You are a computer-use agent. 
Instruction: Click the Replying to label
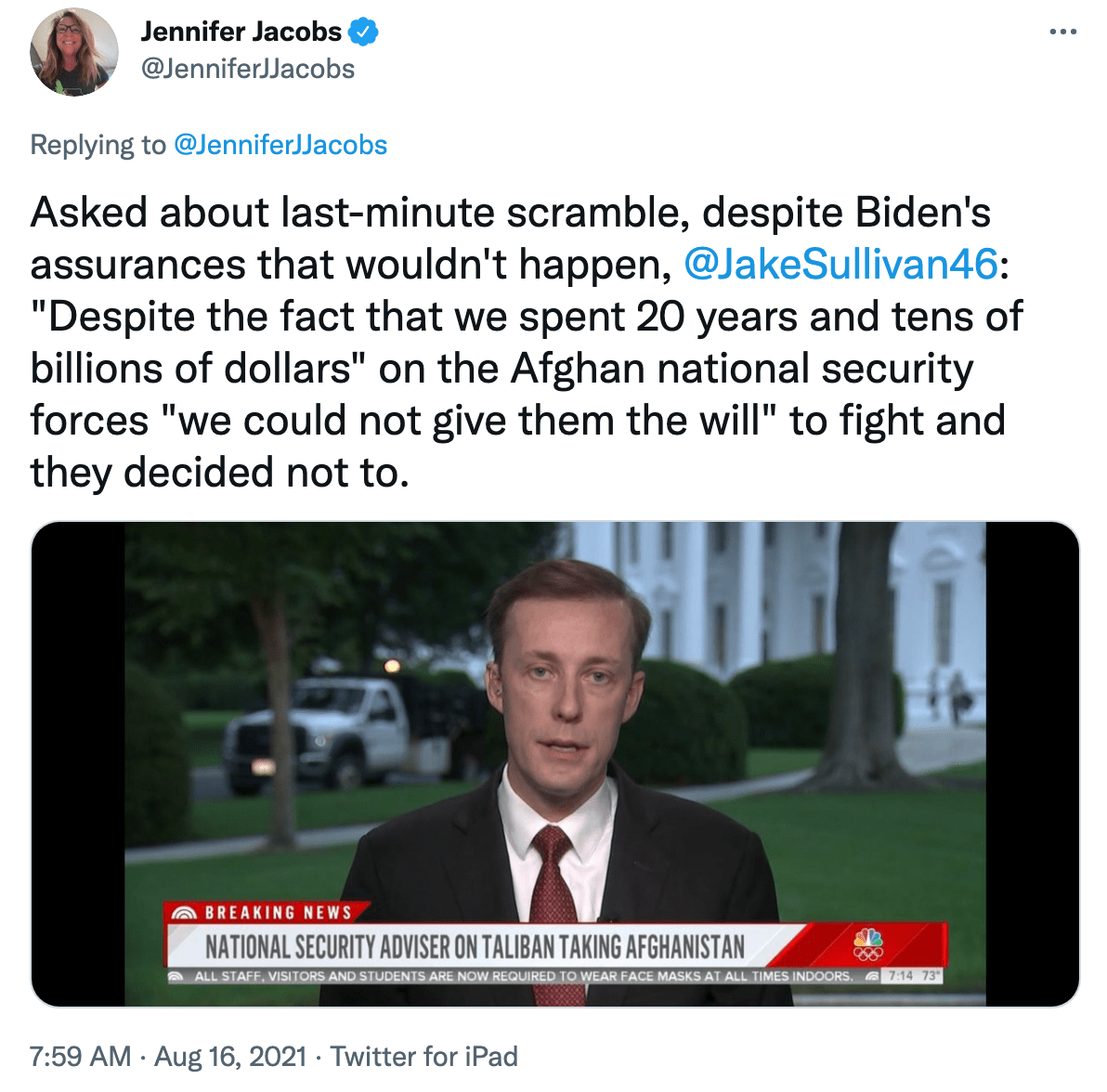point(98,145)
